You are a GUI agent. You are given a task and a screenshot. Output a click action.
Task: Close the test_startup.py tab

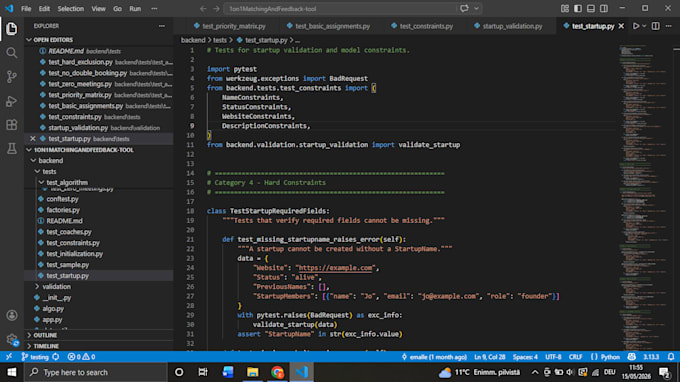pyautogui.click(x=621, y=26)
